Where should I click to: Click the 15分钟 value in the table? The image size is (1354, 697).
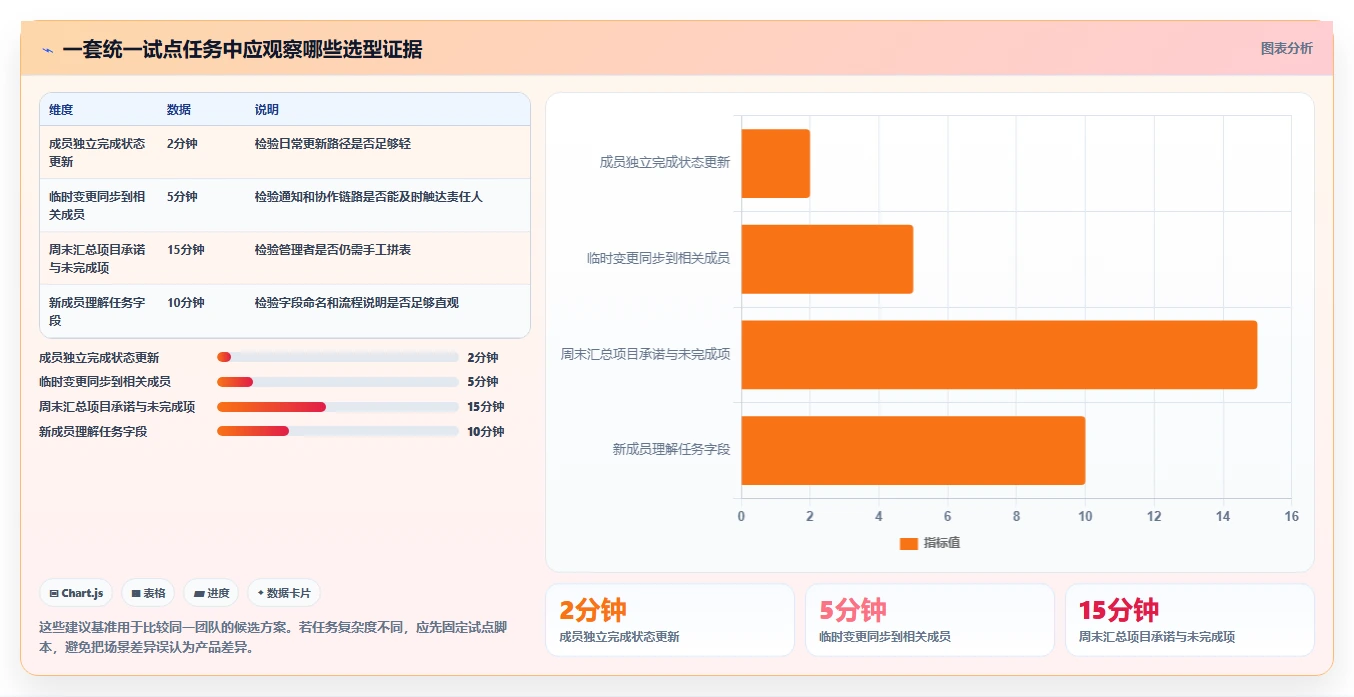click(186, 250)
